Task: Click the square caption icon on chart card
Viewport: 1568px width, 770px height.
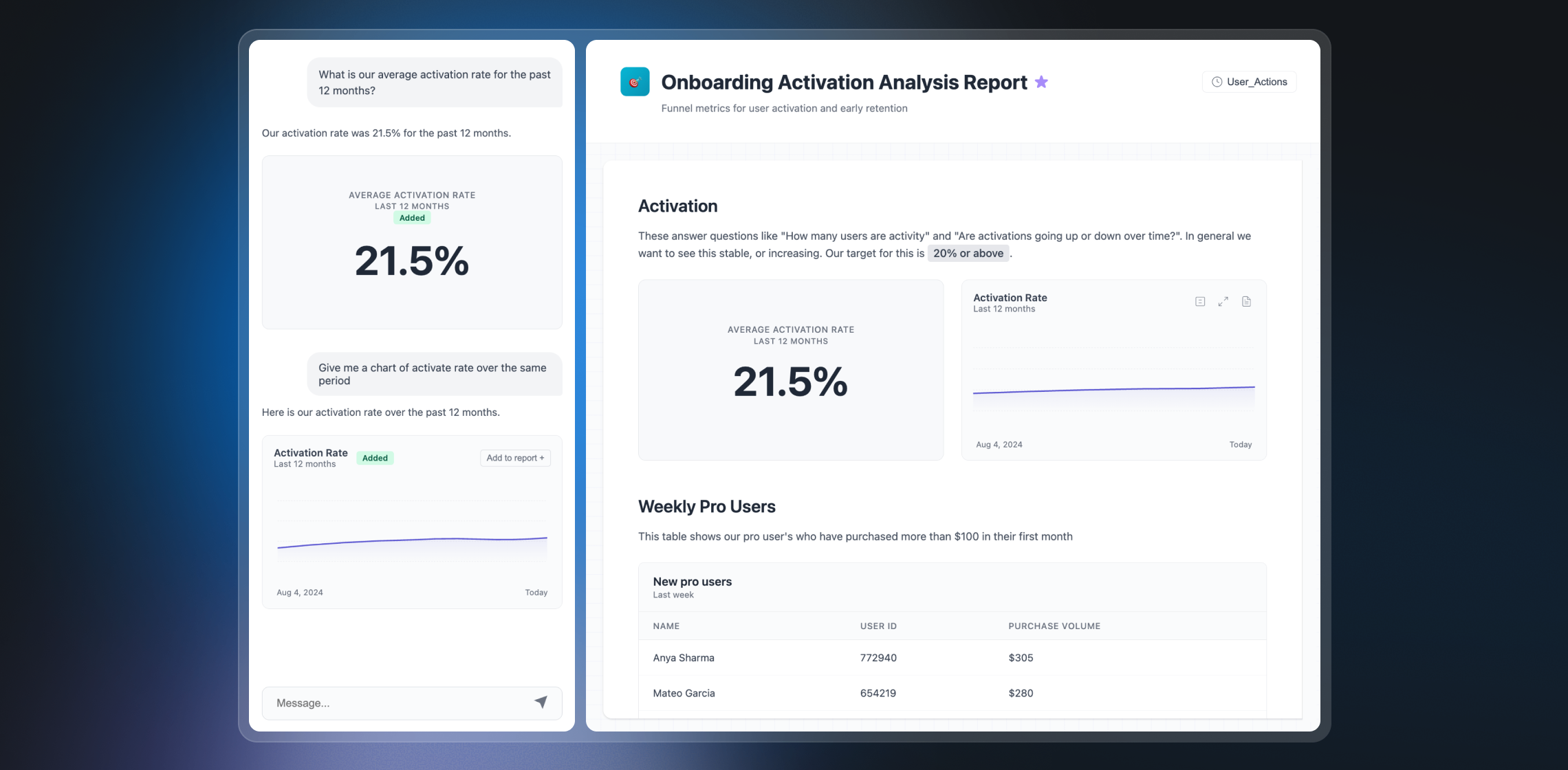Action: [x=1200, y=302]
